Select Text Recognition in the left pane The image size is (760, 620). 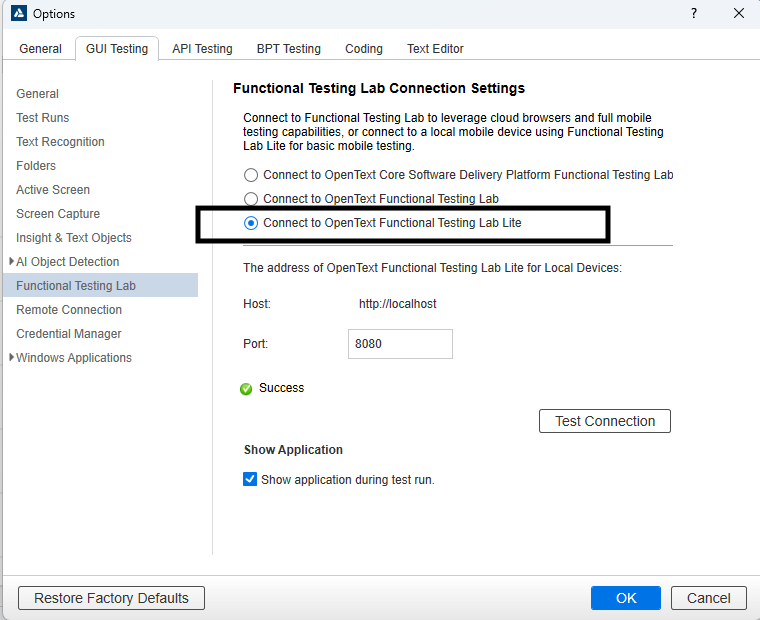click(60, 142)
